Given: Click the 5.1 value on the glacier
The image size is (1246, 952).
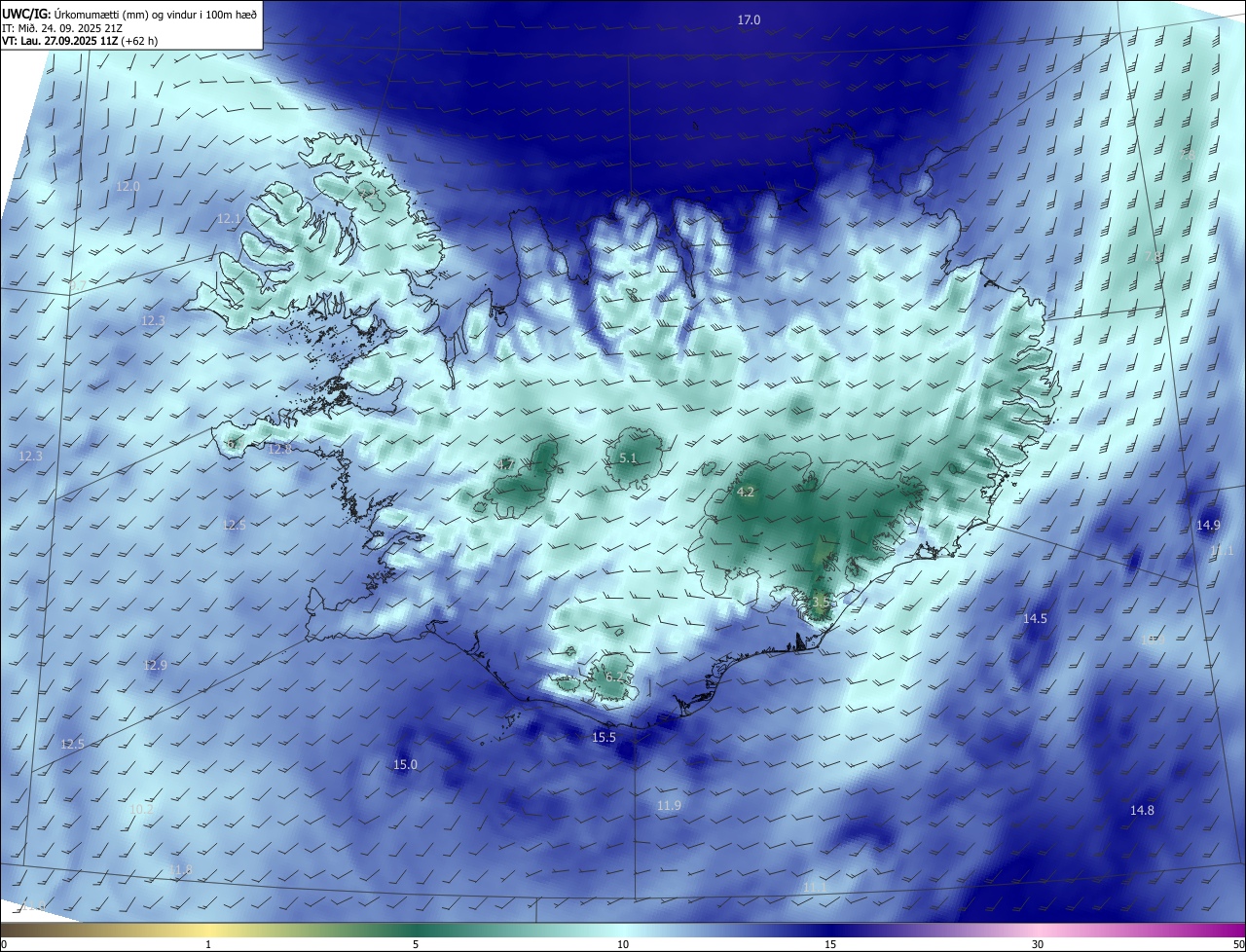Looking at the screenshot, I should tap(628, 458).
